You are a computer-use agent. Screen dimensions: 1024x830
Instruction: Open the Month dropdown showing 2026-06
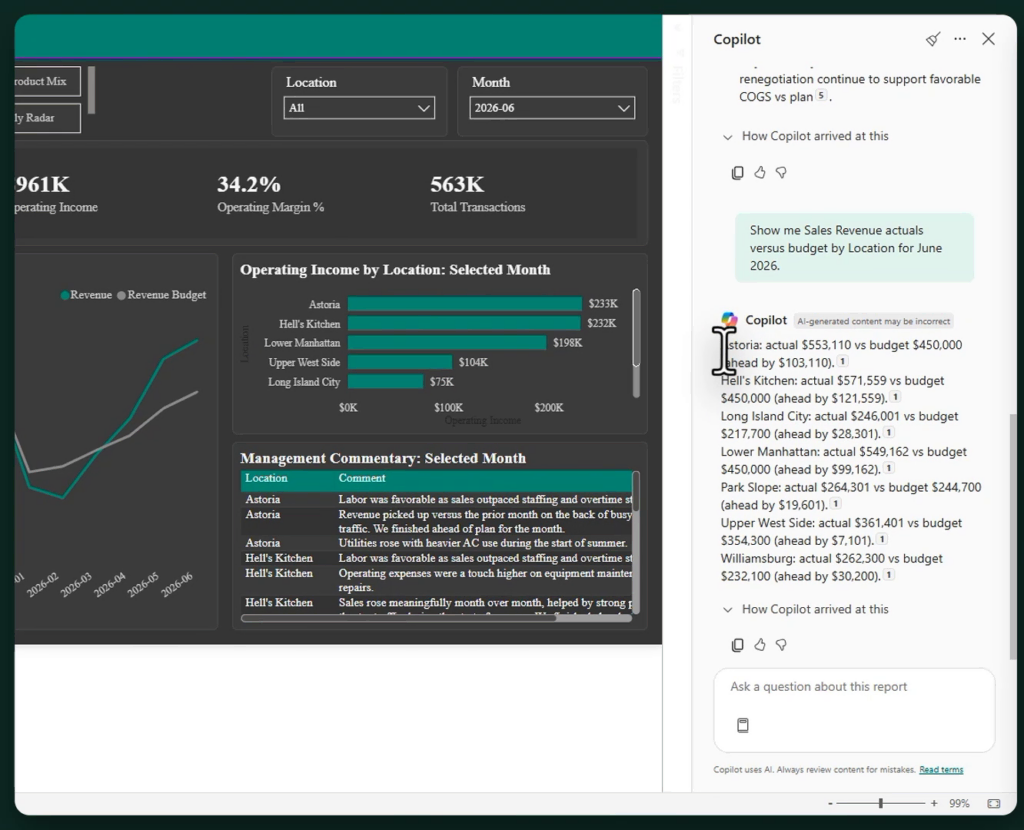pos(552,108)
